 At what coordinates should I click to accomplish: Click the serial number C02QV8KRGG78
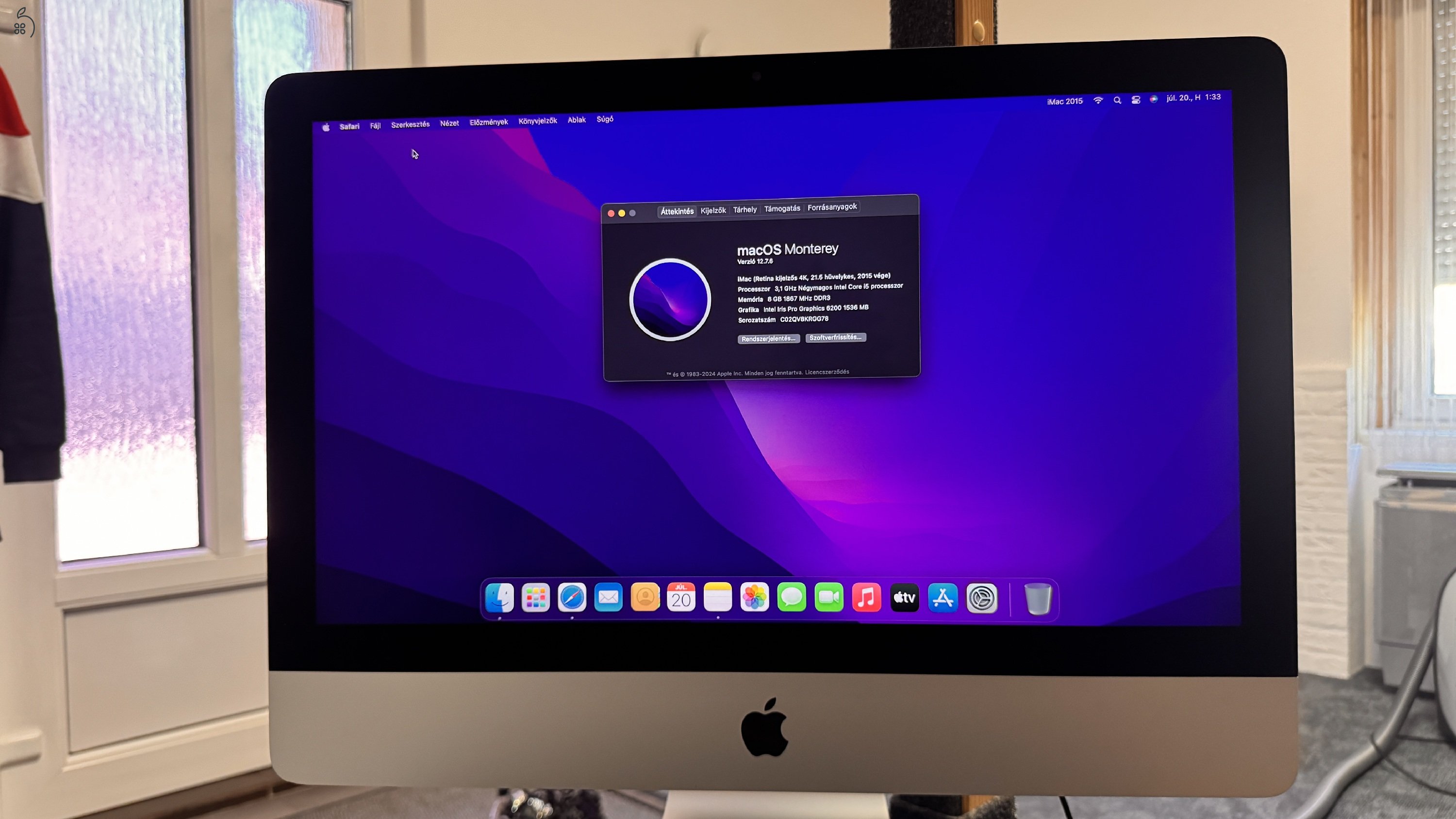(x=804, y=319)
